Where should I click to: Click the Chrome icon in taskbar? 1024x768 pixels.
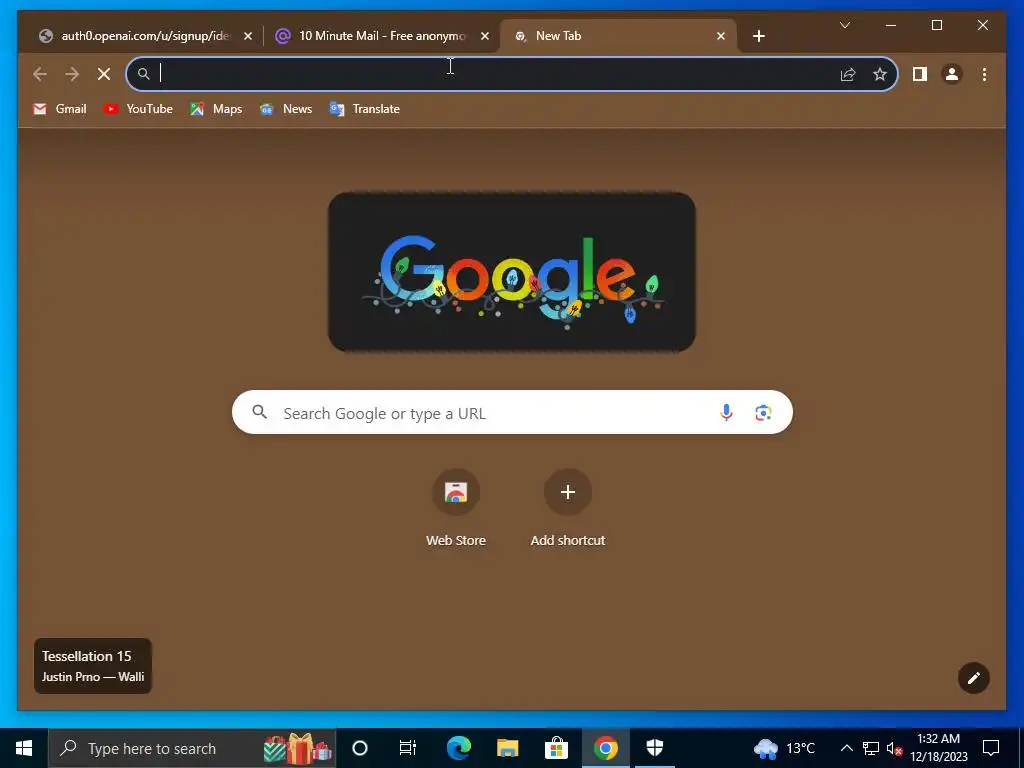(605, 748)
